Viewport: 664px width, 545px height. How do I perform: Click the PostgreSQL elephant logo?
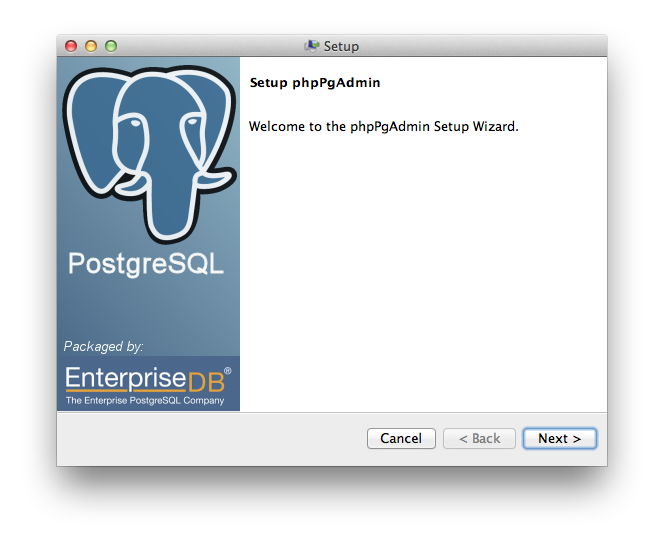148,150
